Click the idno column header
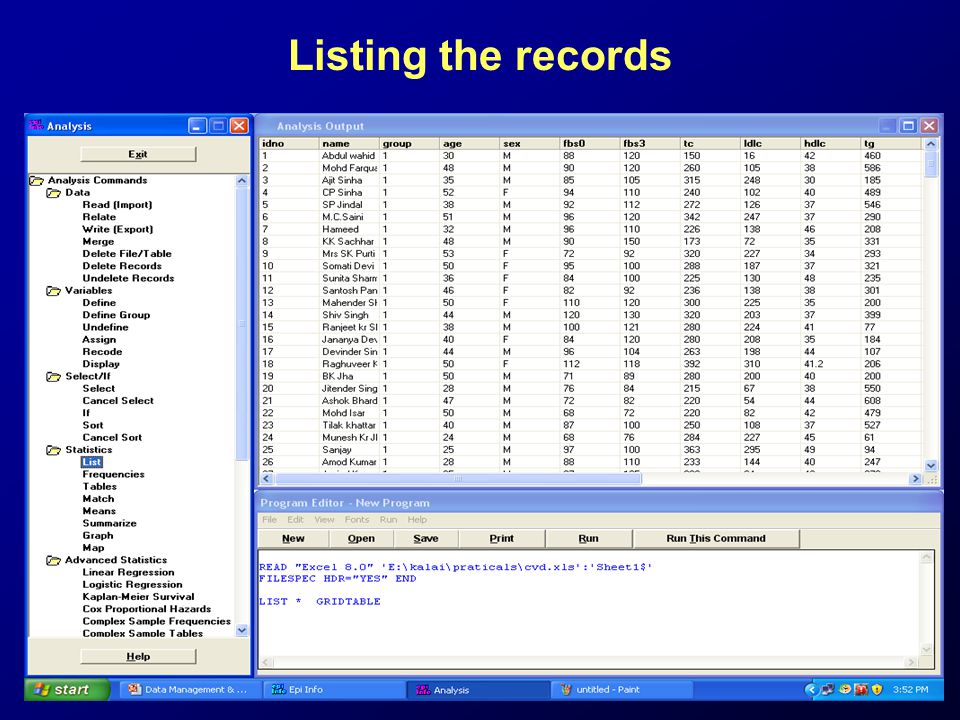Screen dimensions: 960x720 point(289,144)
